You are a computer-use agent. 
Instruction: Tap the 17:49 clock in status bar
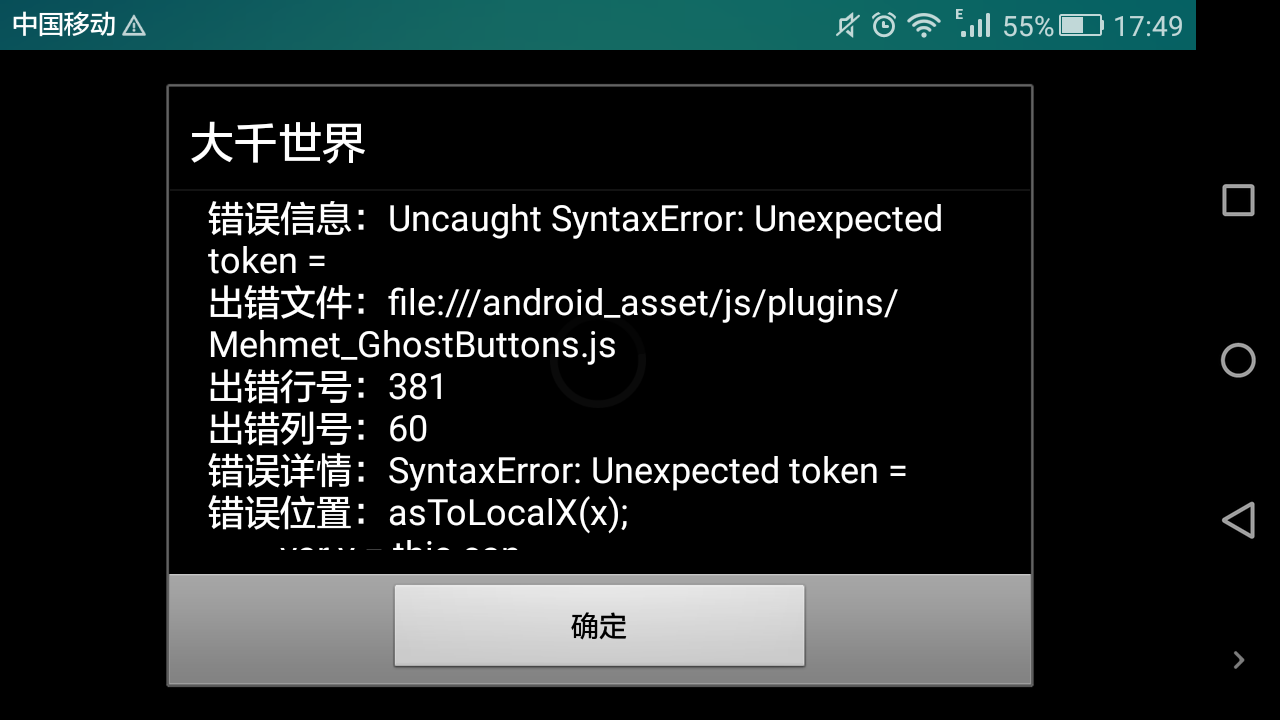[x=1148, y=26]
